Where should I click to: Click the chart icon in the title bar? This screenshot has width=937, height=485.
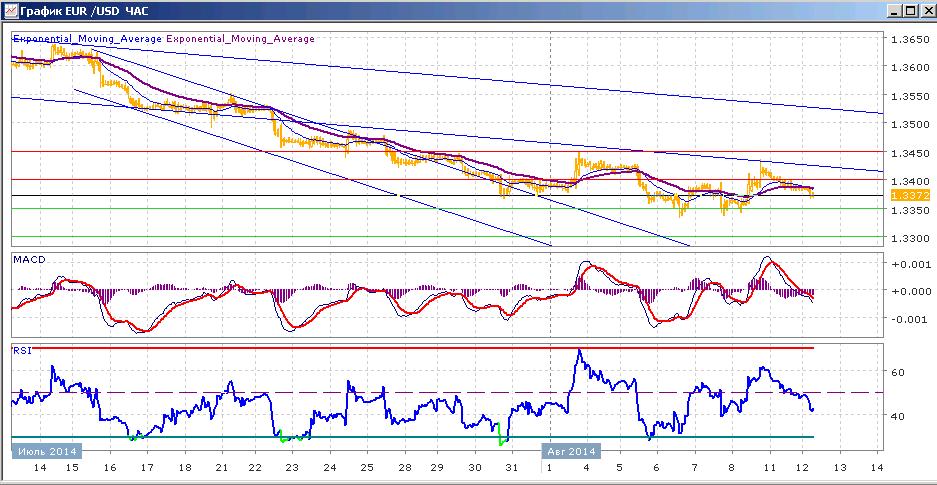[10, 11]
